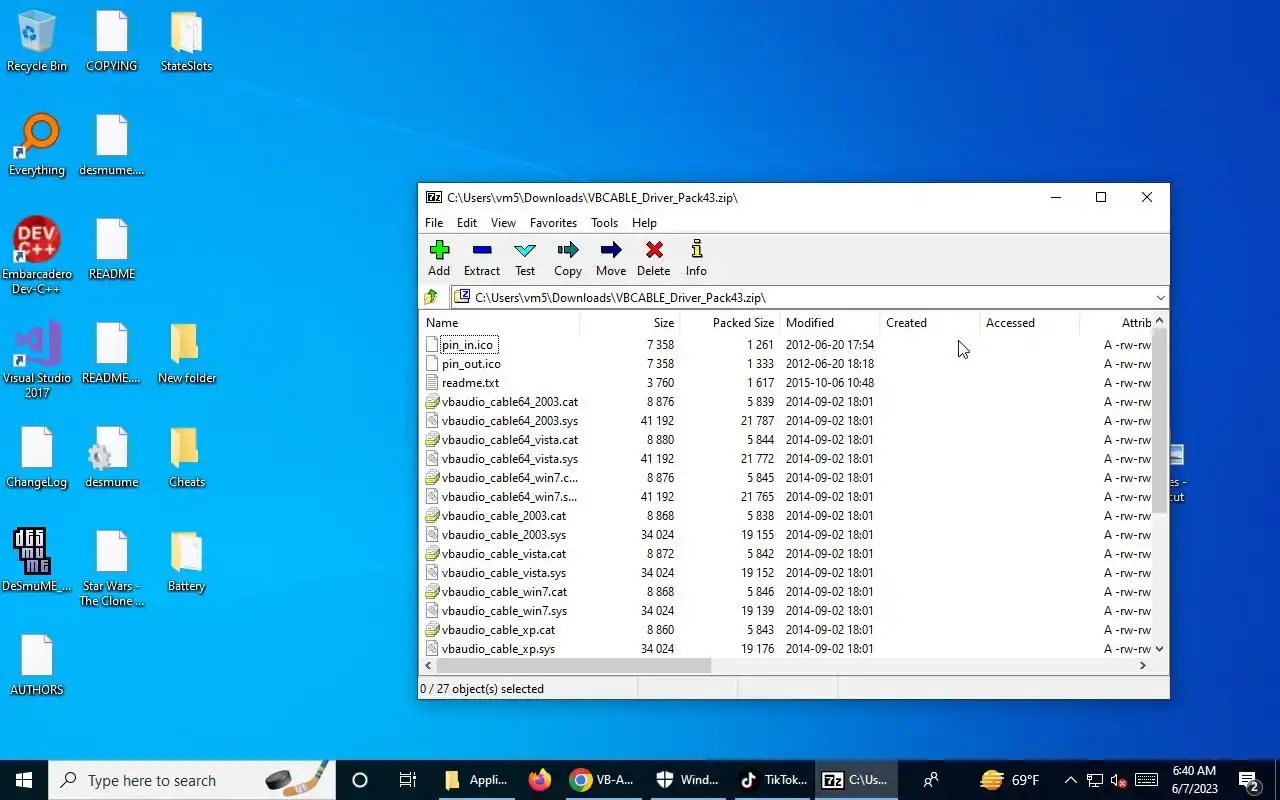
Task: Sort by the Accessed column header
Action: pyautogui.click(x=1030, y=323)
